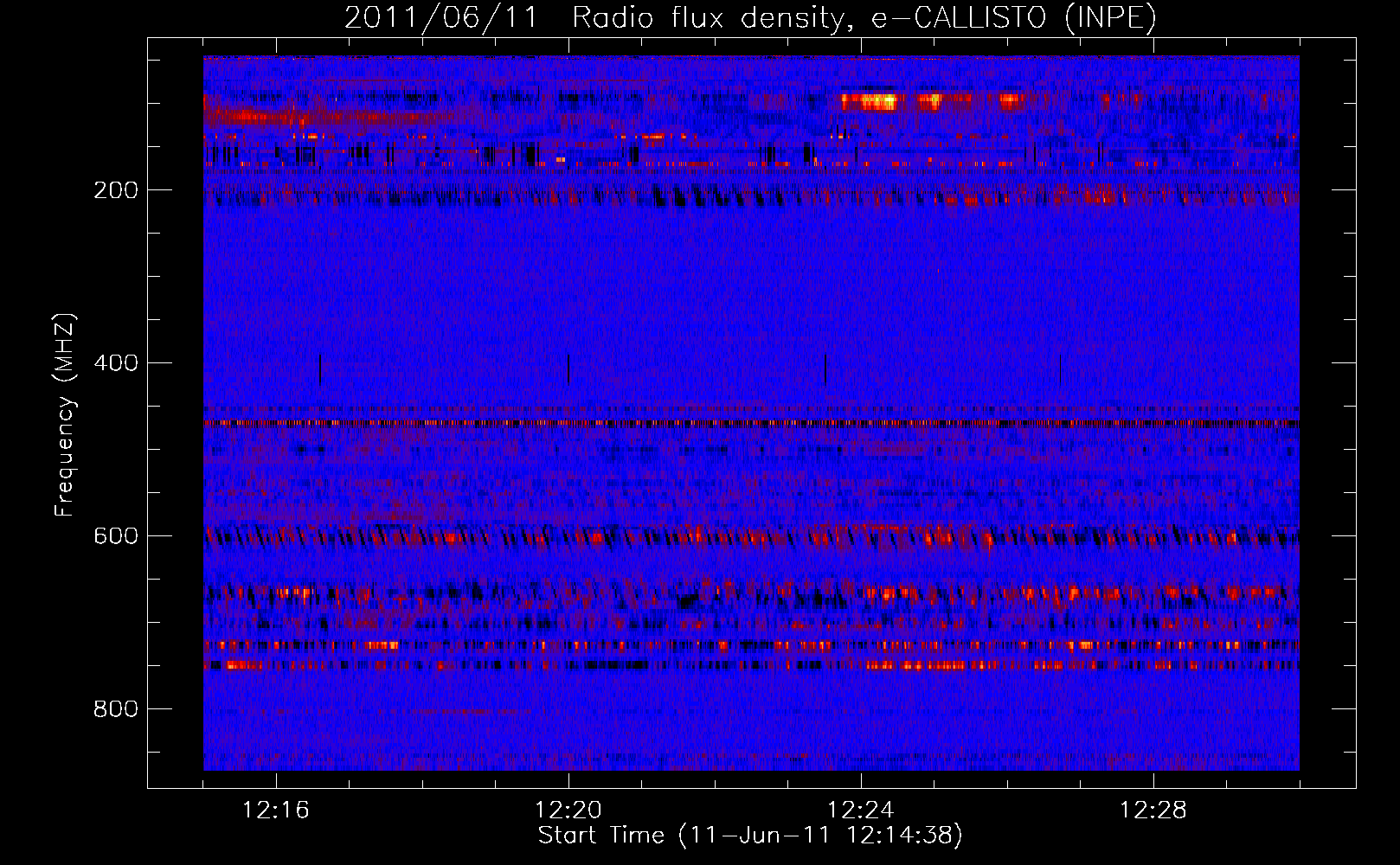Click the 600 frequency tick label
This screenshot has width=1400, height=865.
(x=116, y=536)
